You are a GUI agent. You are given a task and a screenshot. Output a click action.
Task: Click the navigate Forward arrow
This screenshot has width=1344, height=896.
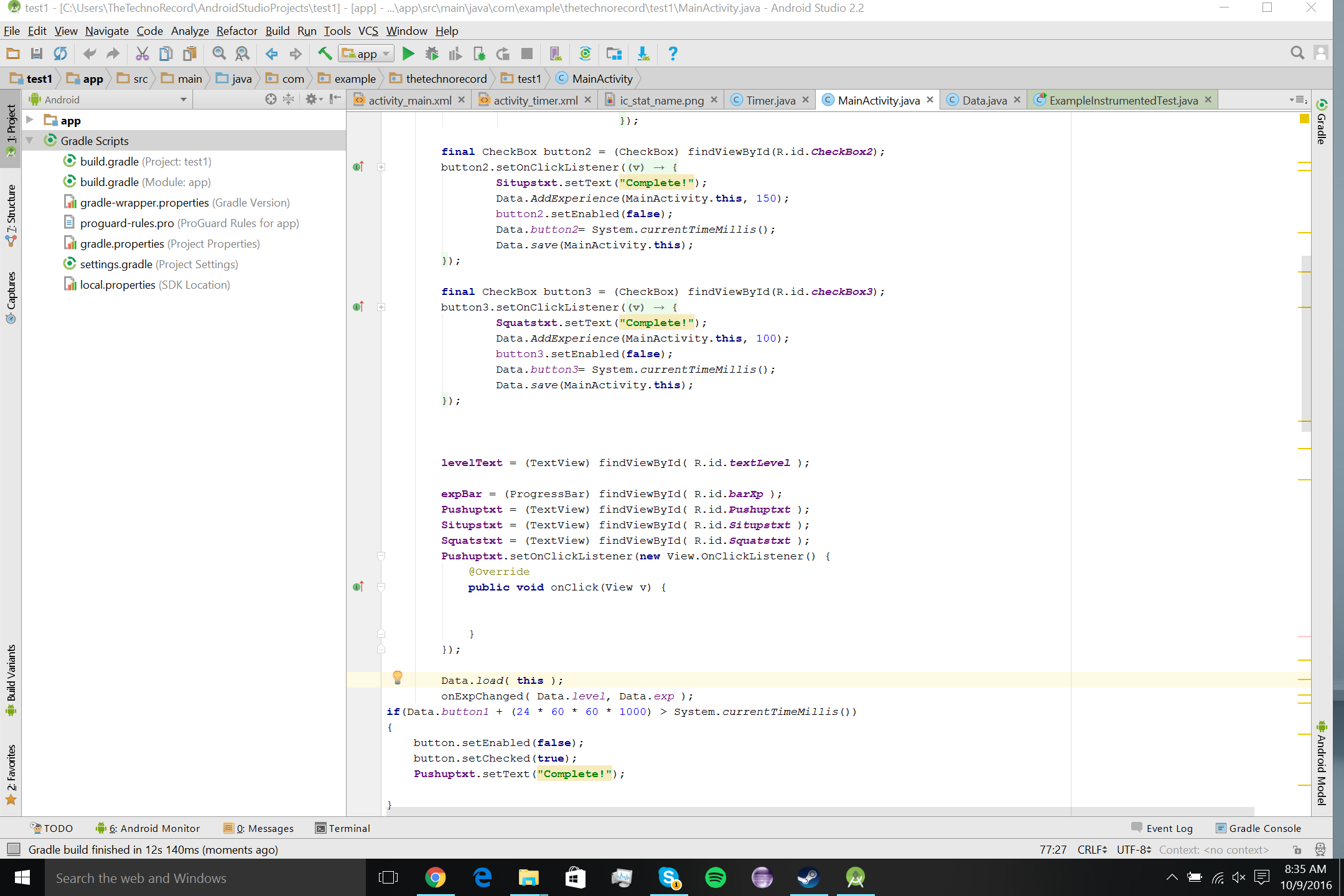click(x=296, y=54)
